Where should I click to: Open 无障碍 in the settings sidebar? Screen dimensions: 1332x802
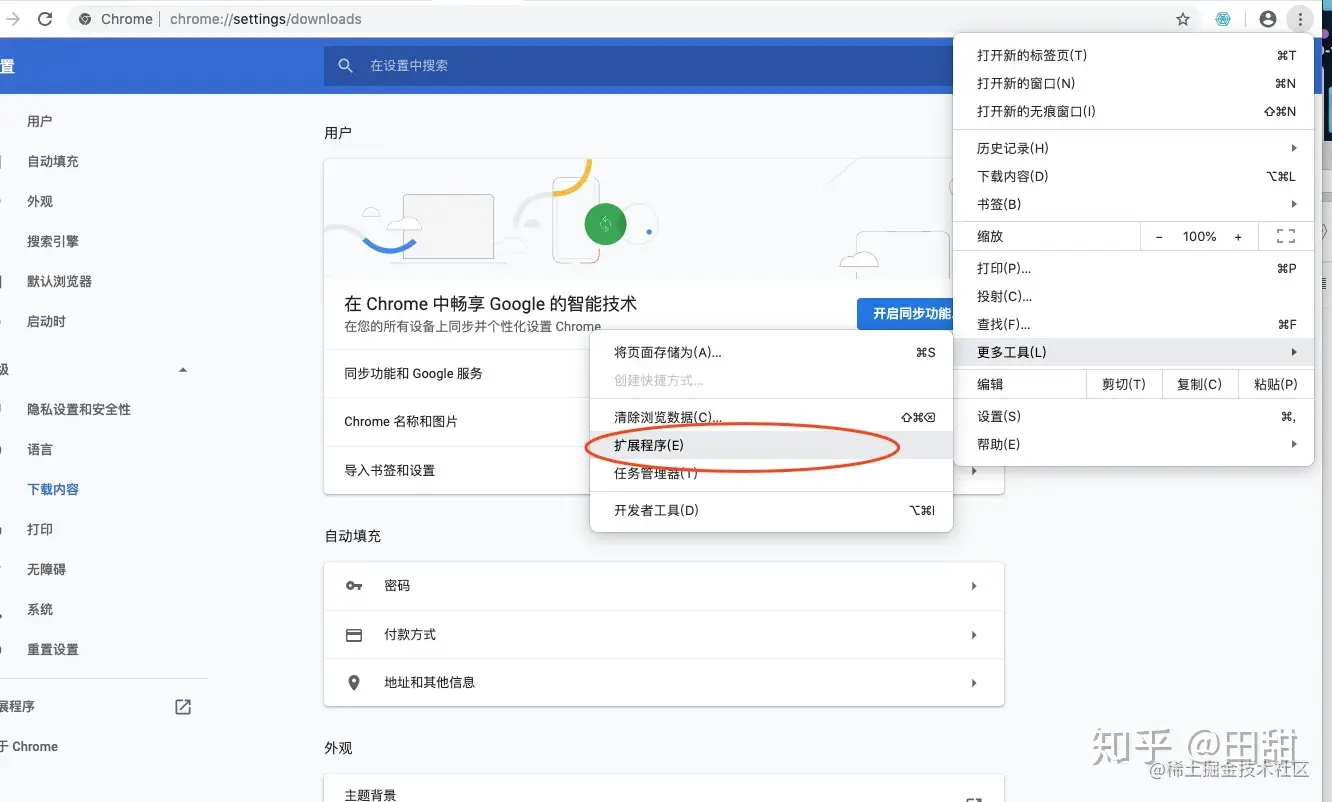pyautogui.click(x=47, y=569)
